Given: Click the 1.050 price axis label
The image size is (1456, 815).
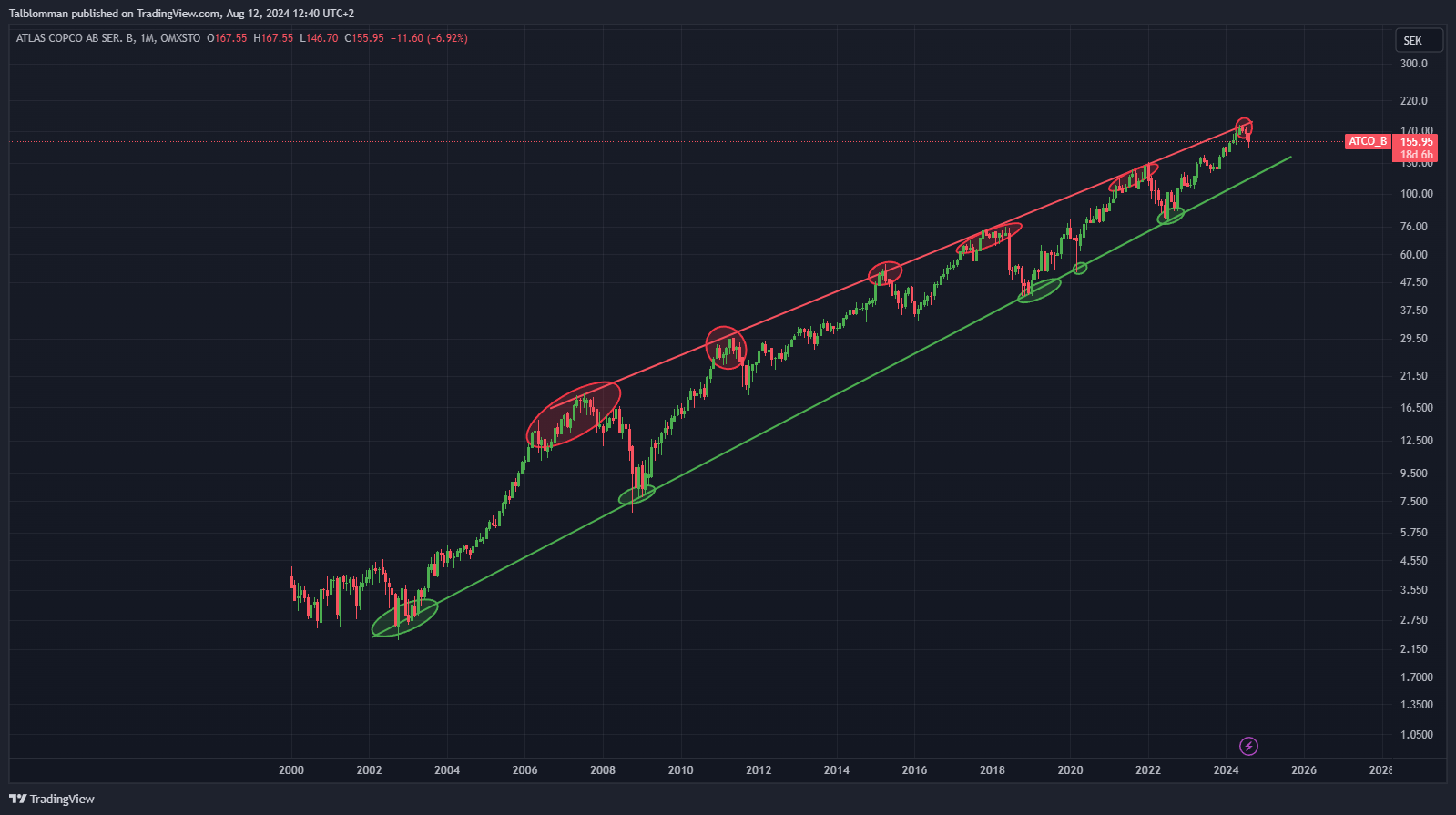Looking at the screenshot, I should 1417,735.
